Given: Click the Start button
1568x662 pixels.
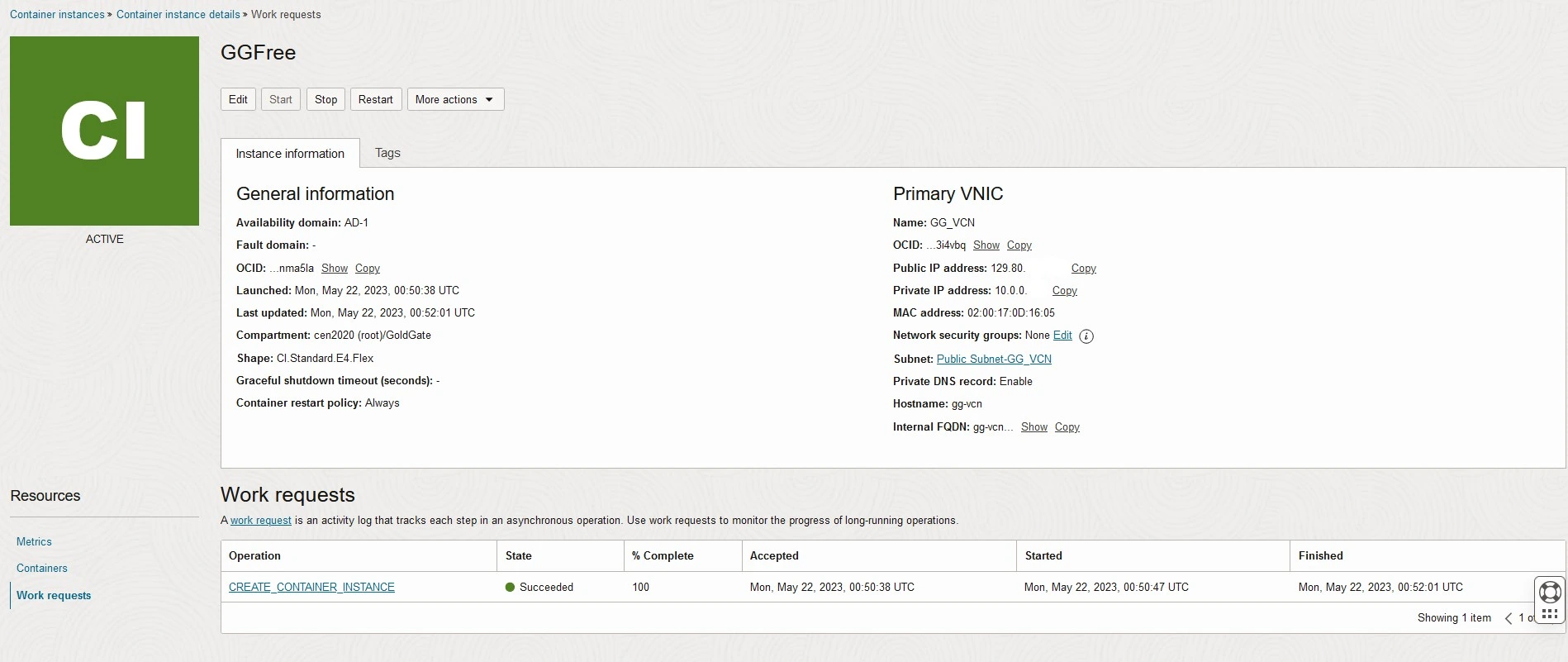Looking at the screenshot, I should coord(281,99).
